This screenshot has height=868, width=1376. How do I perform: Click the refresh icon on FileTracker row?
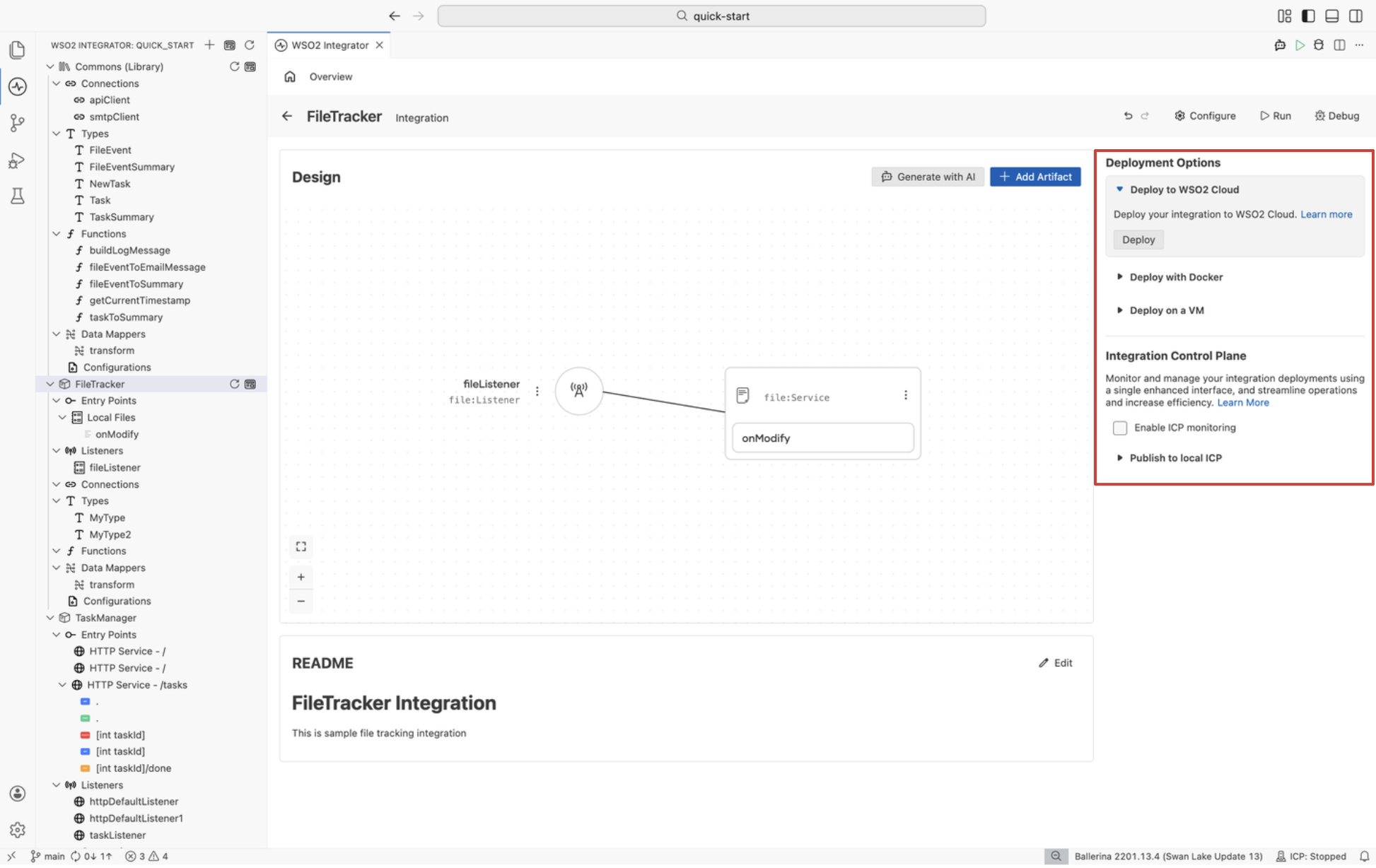pyautogui.click(x=234, y=384)
